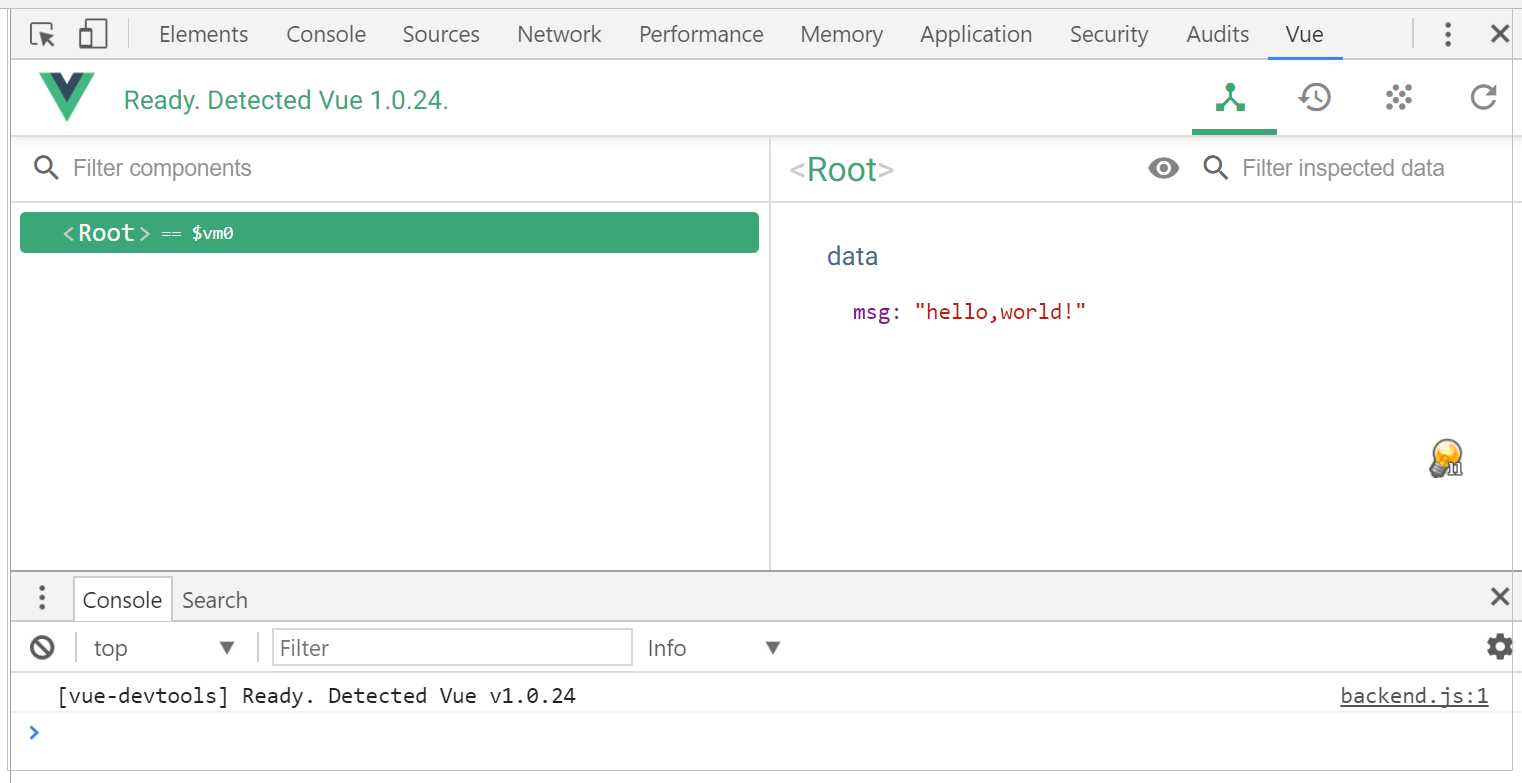This screenshot has width=1522, height=783.
Task: Click the console Filter input
Action: tap(452, 648)
